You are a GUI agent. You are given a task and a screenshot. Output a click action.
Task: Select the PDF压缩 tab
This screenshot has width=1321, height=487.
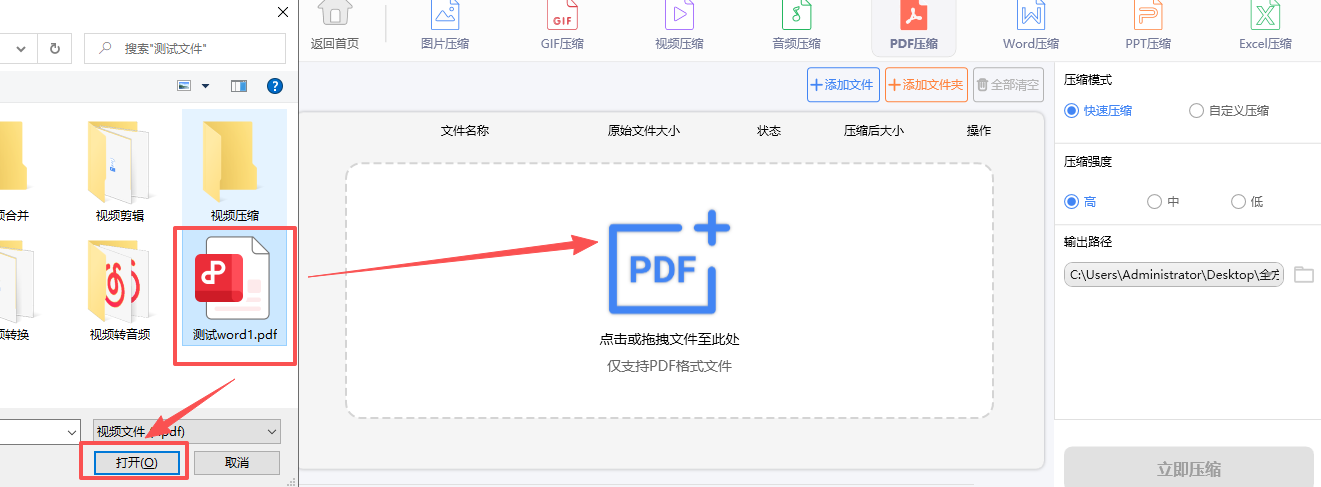point(913,27)
